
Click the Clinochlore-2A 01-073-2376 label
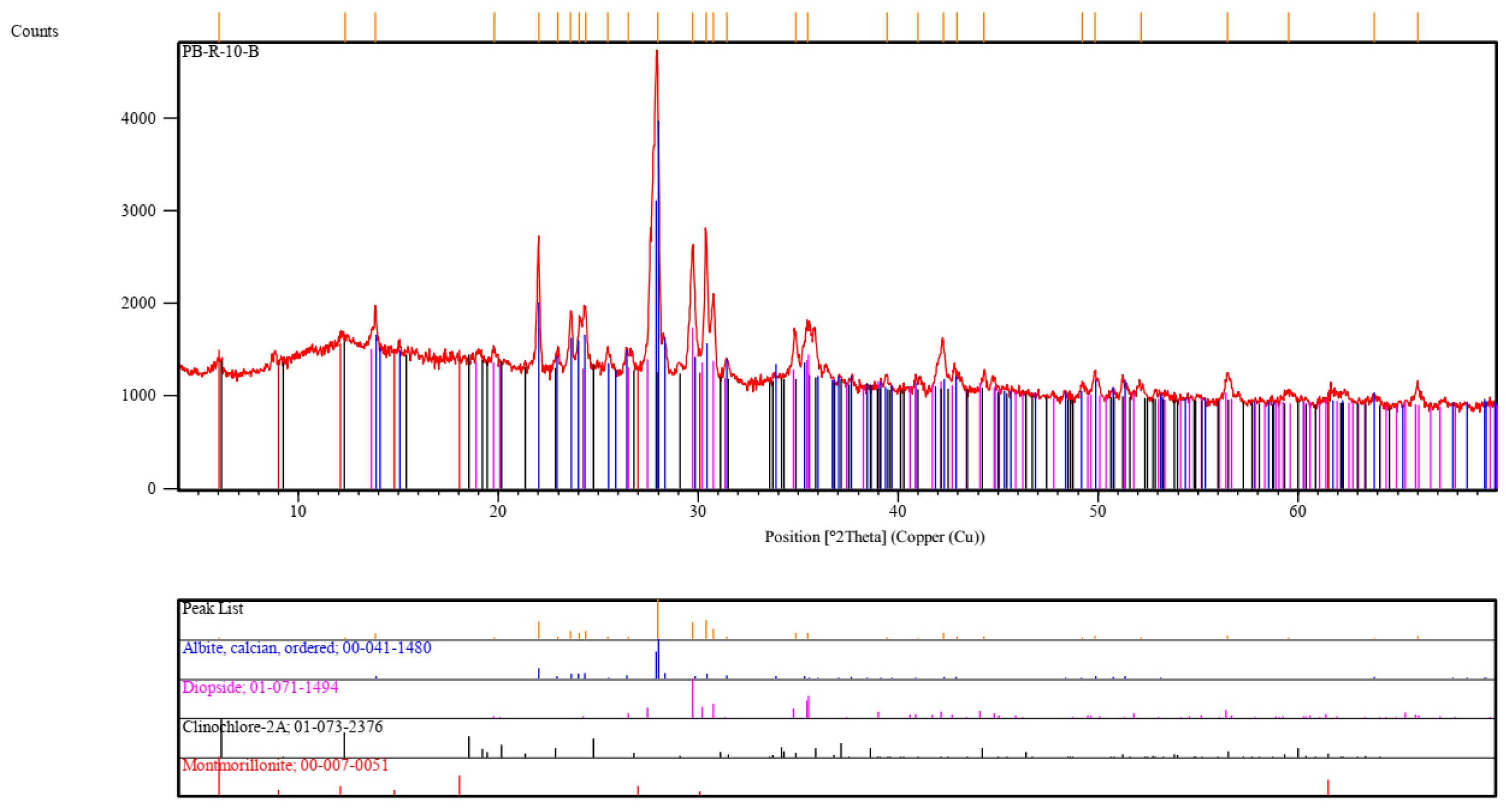(282, 727)
